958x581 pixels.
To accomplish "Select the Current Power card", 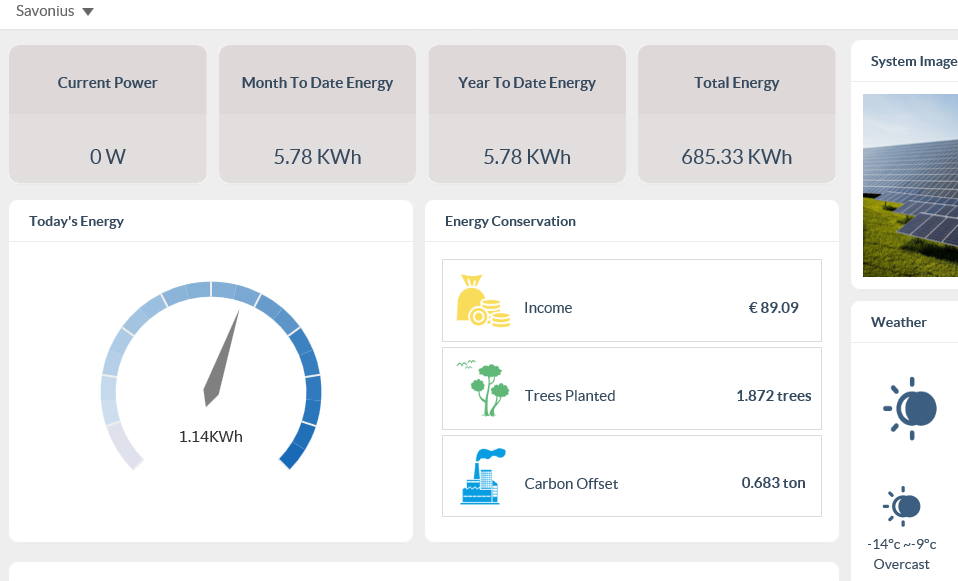I will coord(108,114).
